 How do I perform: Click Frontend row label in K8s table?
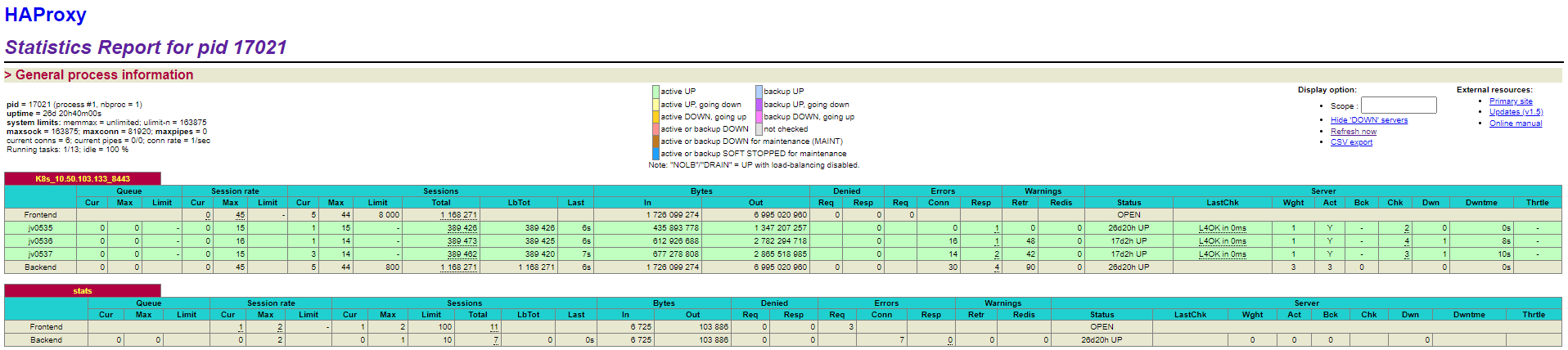(x=40, y=215)
